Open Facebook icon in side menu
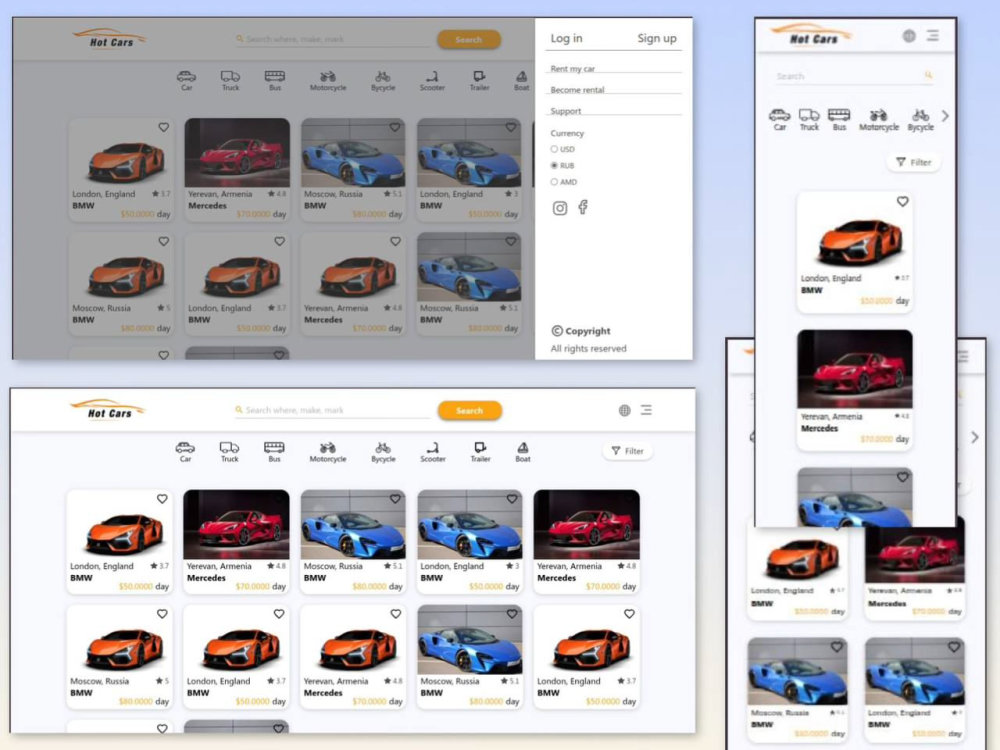This screenshot has height=750, width=1000. click(x=583, y=207)
